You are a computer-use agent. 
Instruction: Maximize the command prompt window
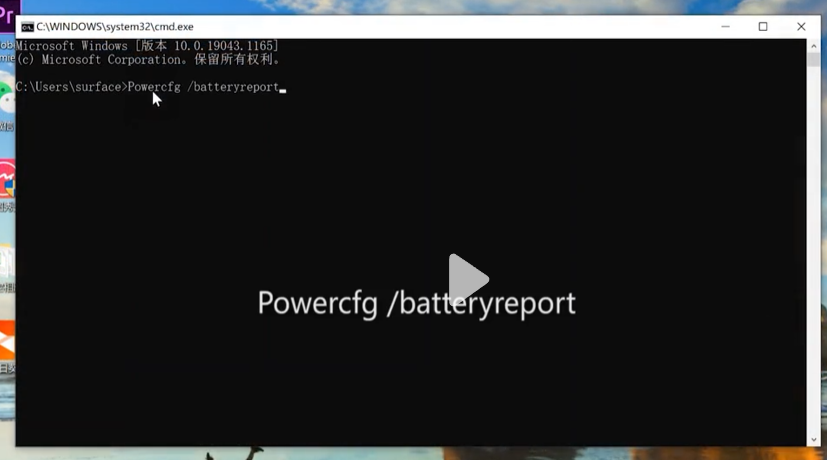(x=763, y=27)
